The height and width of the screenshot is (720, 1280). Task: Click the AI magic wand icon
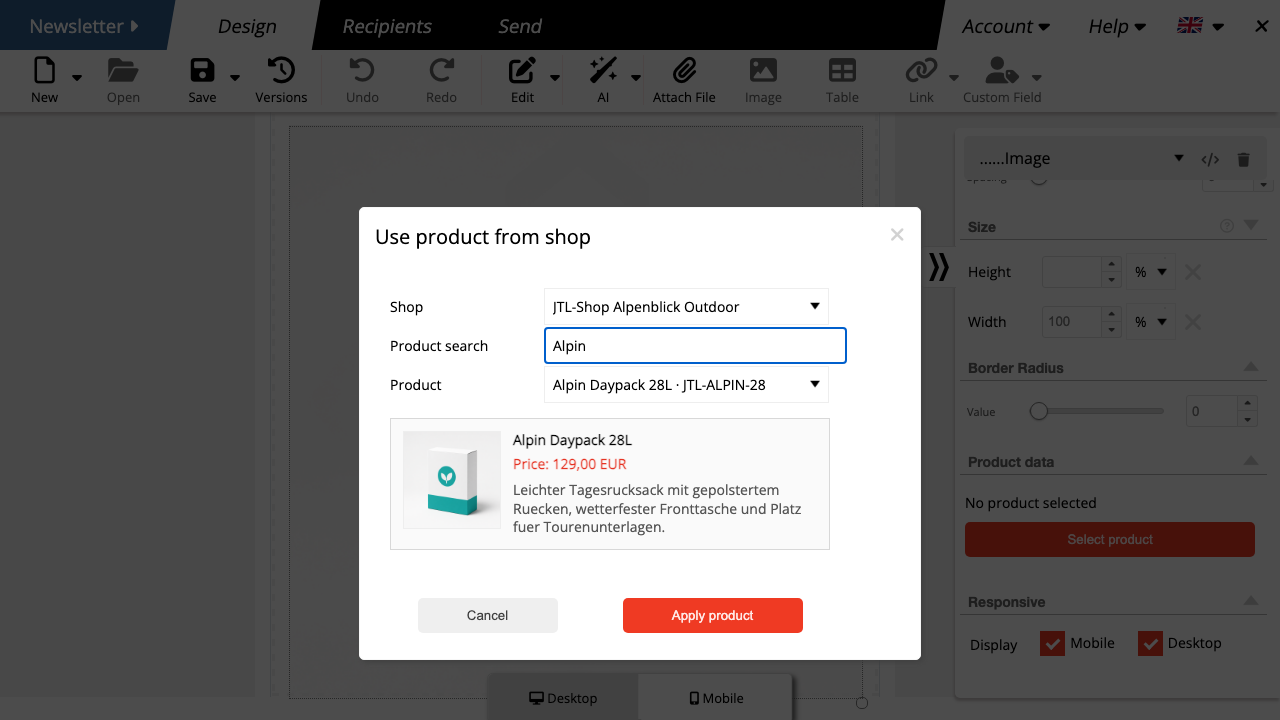603,70
